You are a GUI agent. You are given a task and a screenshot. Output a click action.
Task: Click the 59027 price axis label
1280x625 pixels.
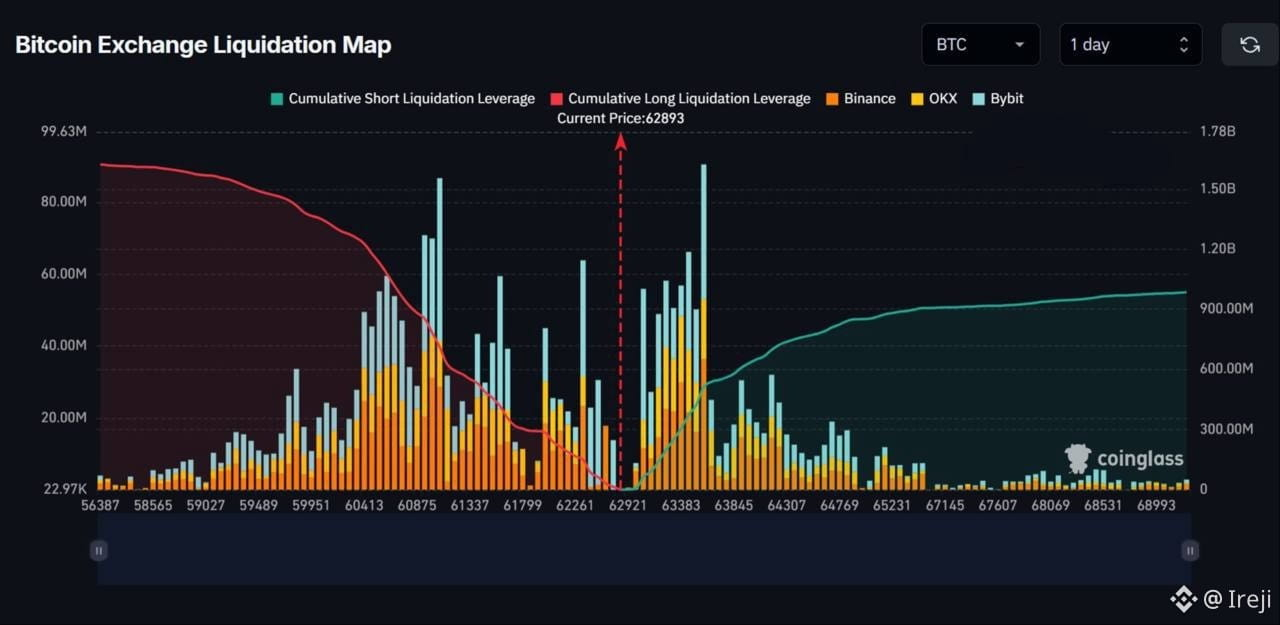pyautogui.click(x=205, y=506)
